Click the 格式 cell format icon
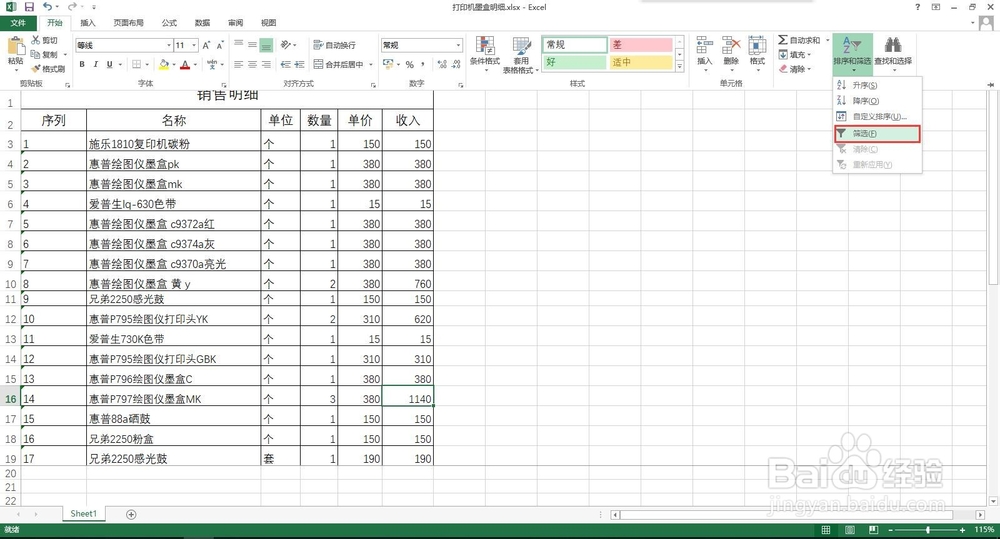 tap(757, 45)
